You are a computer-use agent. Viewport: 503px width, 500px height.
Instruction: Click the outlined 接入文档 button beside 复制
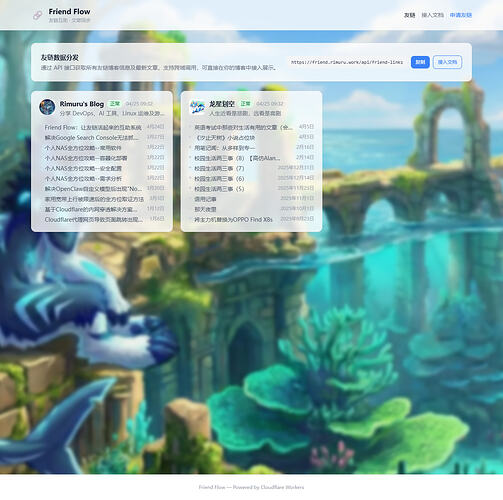tap(447, 62)
